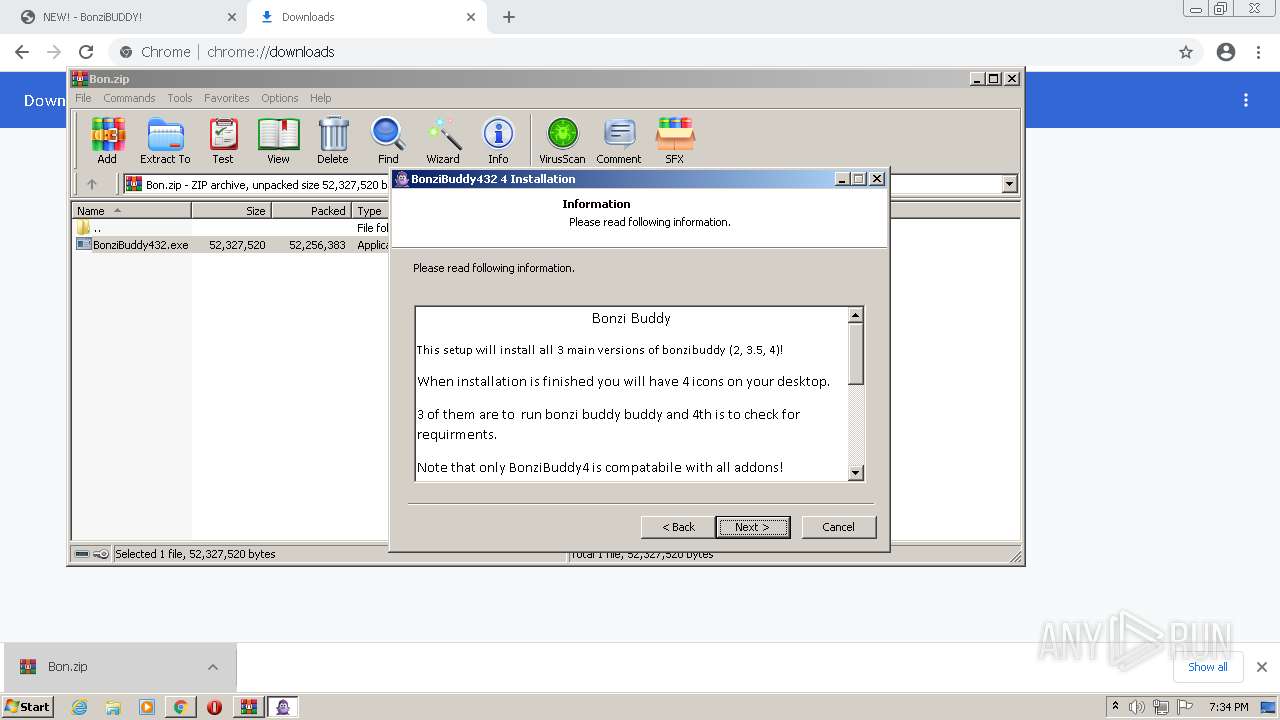This screenshot has height=720, width=1280.
Task: Open the WinRAR Options menu
Action: click(x=280, y=98)
